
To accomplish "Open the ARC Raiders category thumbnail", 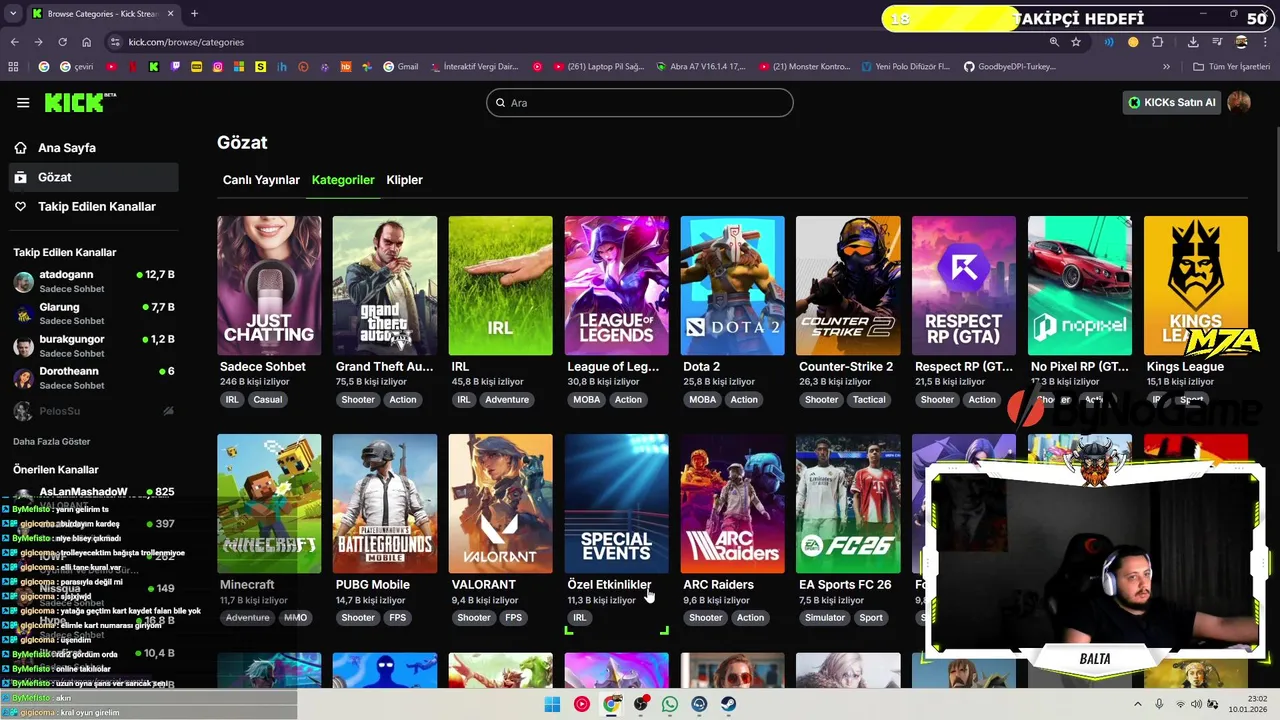I will pyautogui.click(x=733, y=503).
